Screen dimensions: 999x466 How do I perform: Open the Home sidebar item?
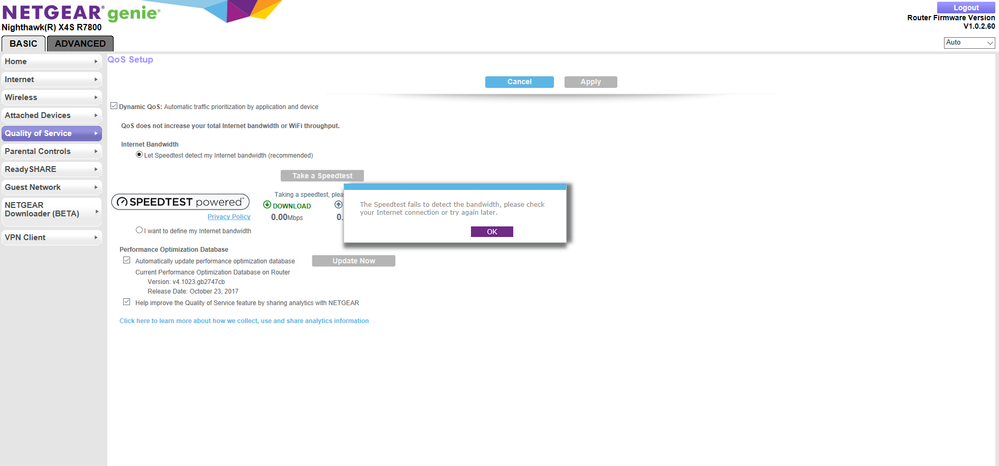pos(51,62)
